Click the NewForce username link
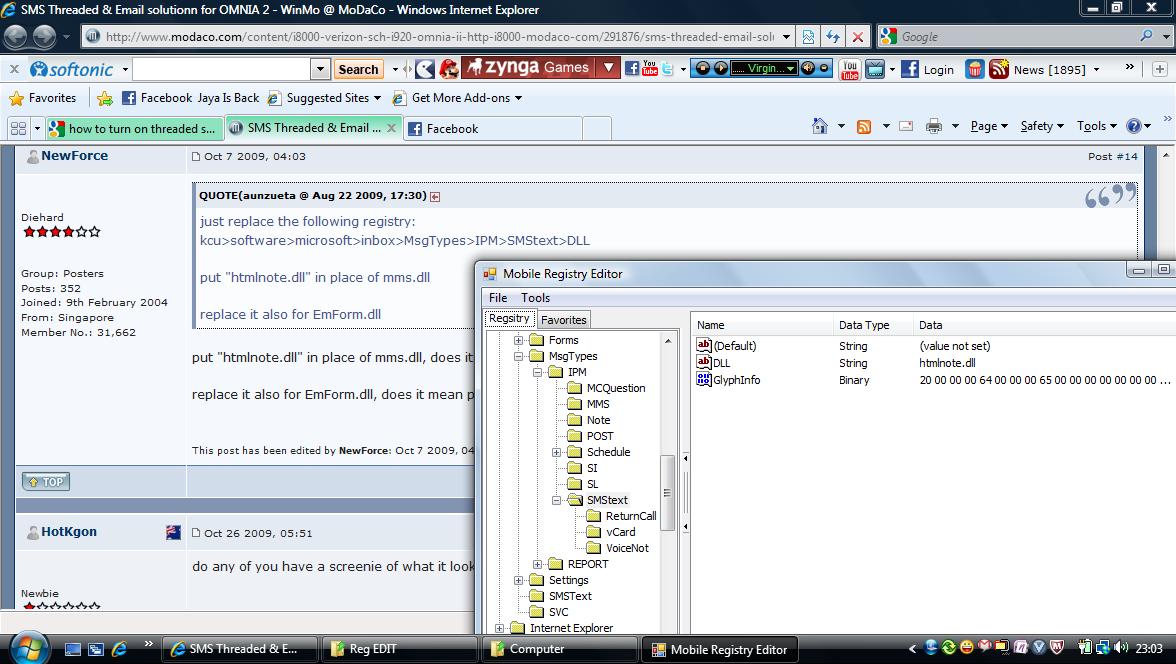 [x=74, y=156]
